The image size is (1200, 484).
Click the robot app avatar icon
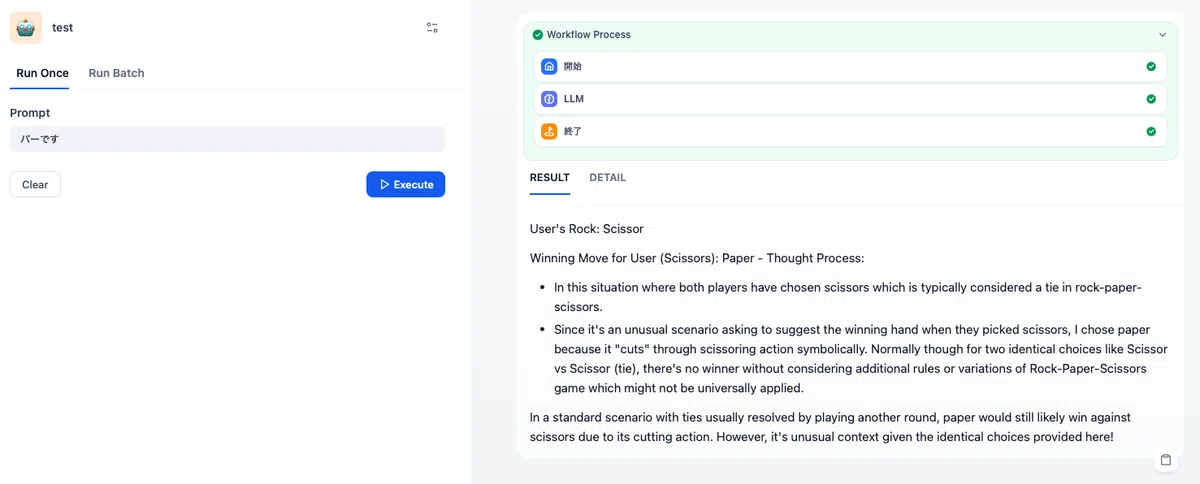[26, 27]
